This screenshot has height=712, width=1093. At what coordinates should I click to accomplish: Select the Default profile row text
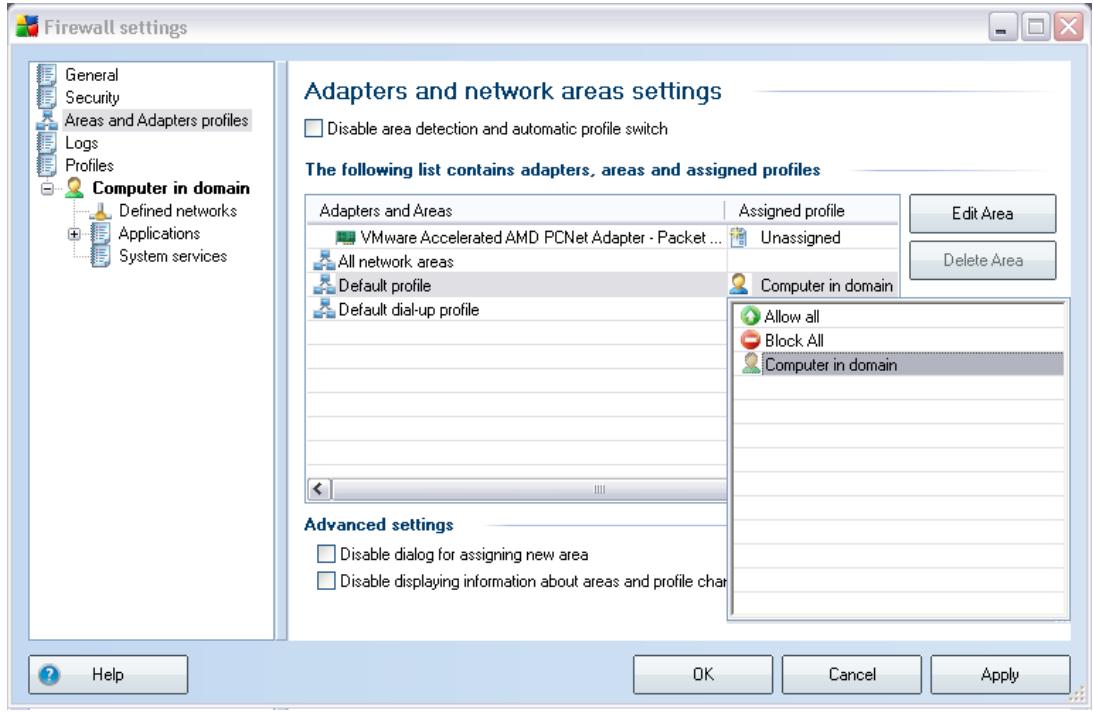tap(384, 285)
